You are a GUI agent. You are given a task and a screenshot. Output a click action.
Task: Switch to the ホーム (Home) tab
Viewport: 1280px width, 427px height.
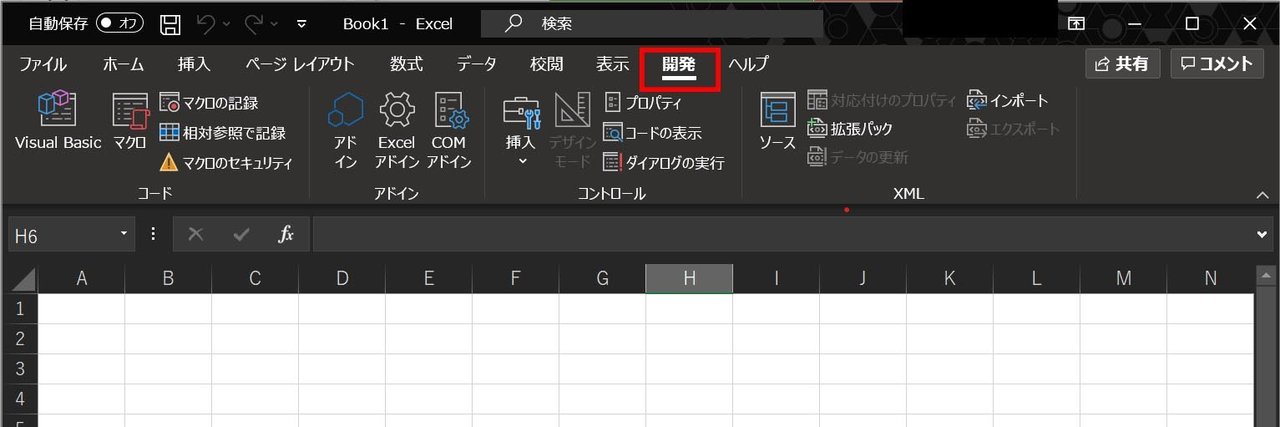[123, 64]
